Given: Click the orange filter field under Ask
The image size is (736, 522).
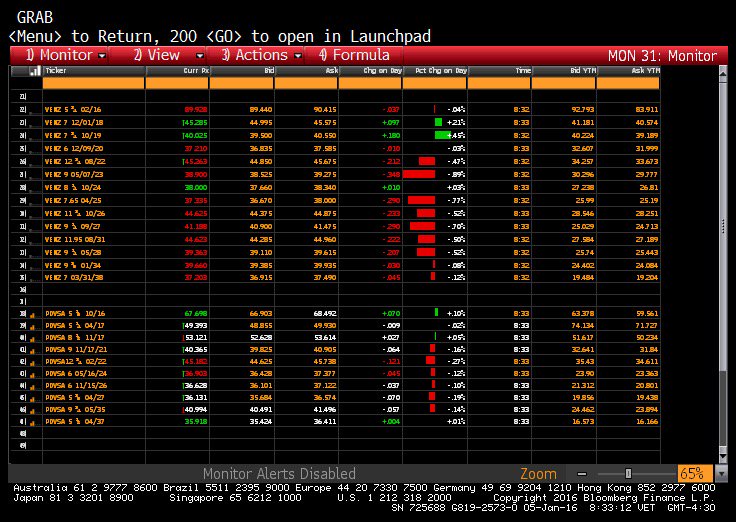Looking at the screenshot, I should (x=306, y=83).
